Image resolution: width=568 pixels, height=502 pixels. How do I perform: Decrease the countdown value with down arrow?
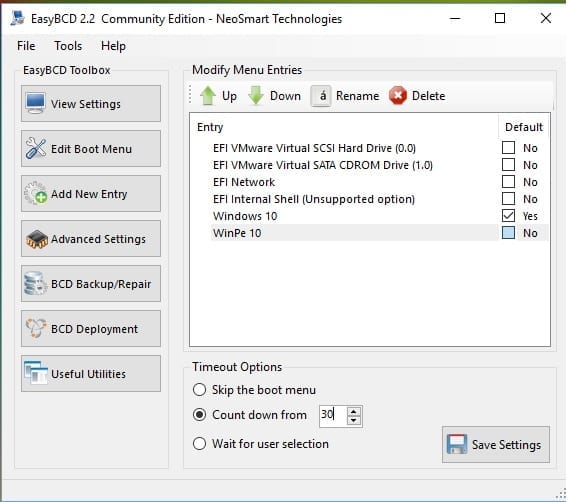(354, 421)
